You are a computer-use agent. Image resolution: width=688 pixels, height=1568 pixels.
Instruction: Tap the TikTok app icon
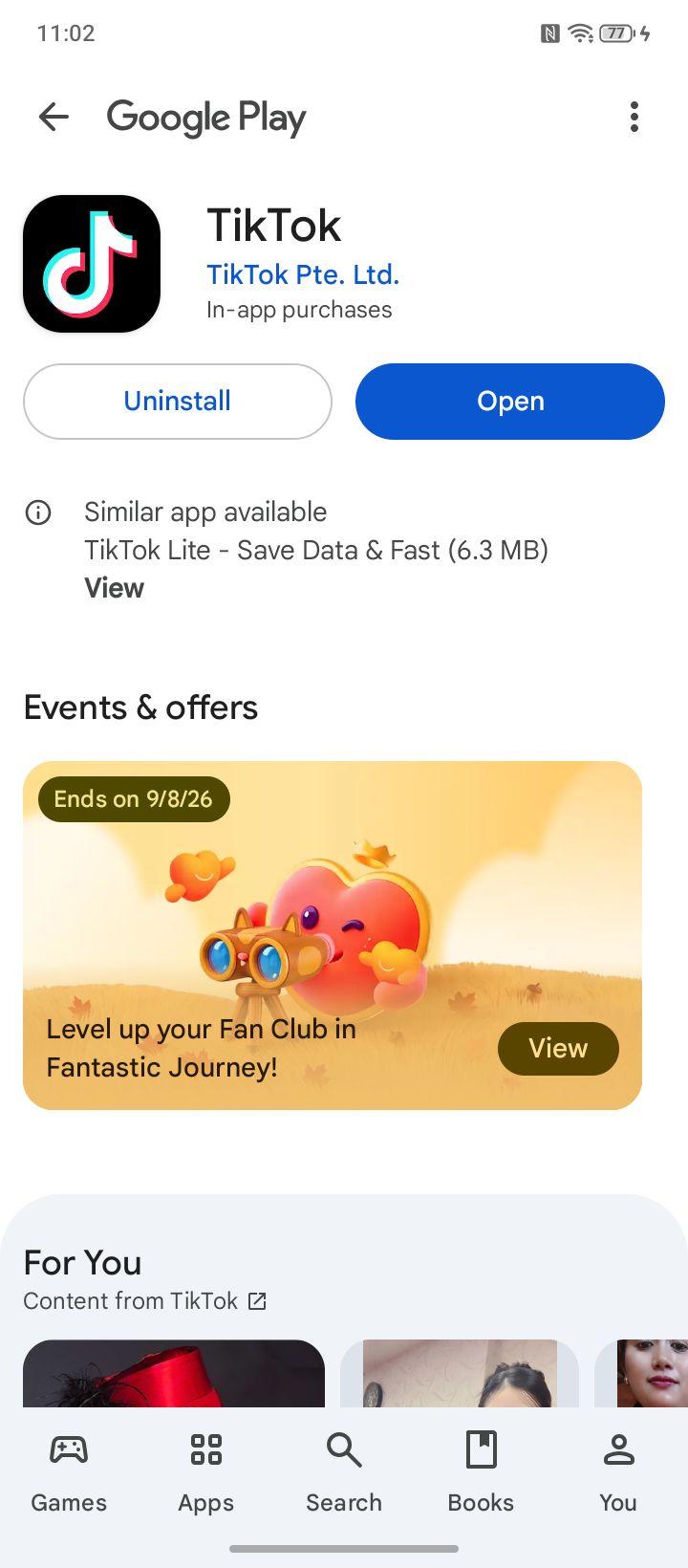tap(92, 264)
